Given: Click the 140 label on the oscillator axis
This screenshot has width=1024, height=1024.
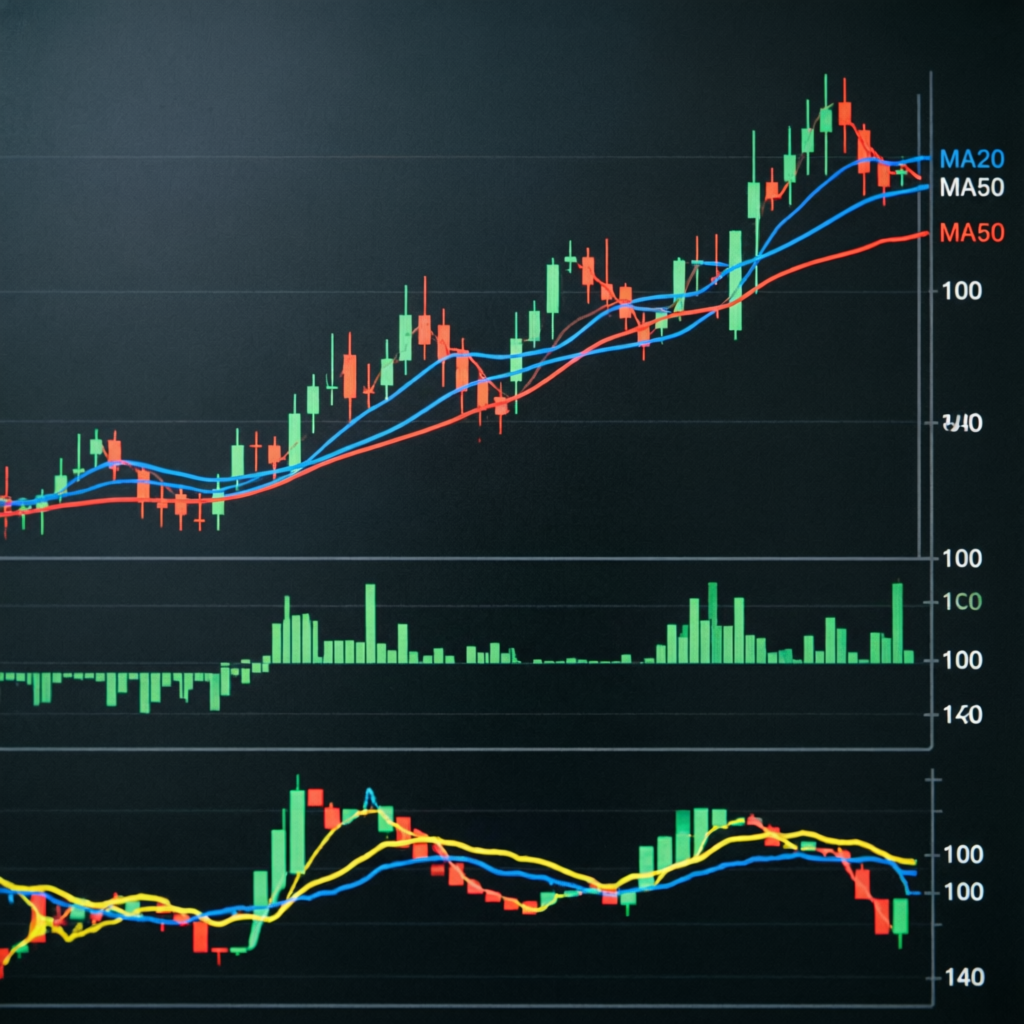Looking at the screenshot, I should 963,978.
